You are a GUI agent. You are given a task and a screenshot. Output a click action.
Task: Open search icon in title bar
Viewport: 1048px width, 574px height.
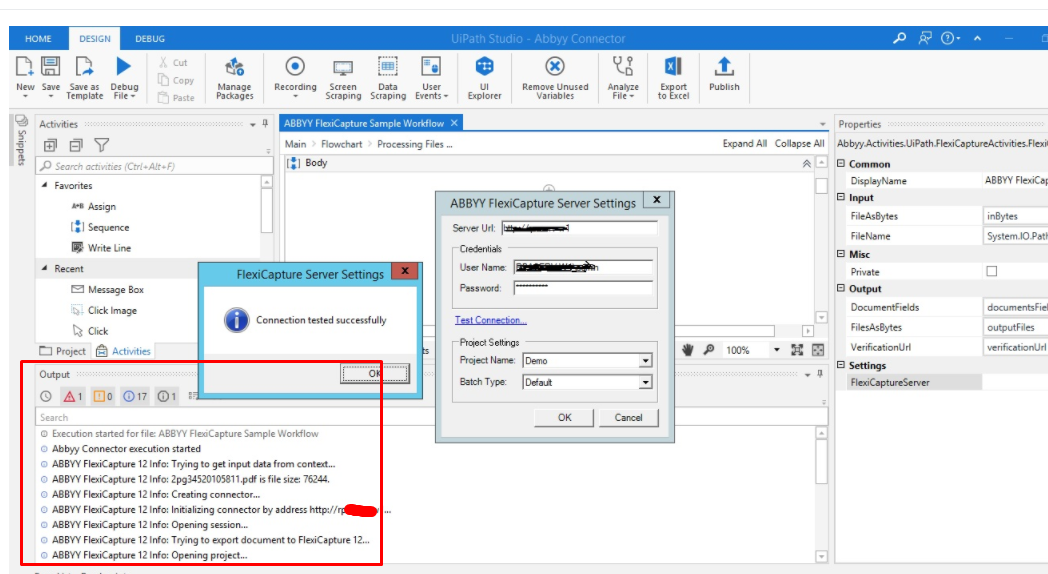pyautogui.click(x=900, y=38)
